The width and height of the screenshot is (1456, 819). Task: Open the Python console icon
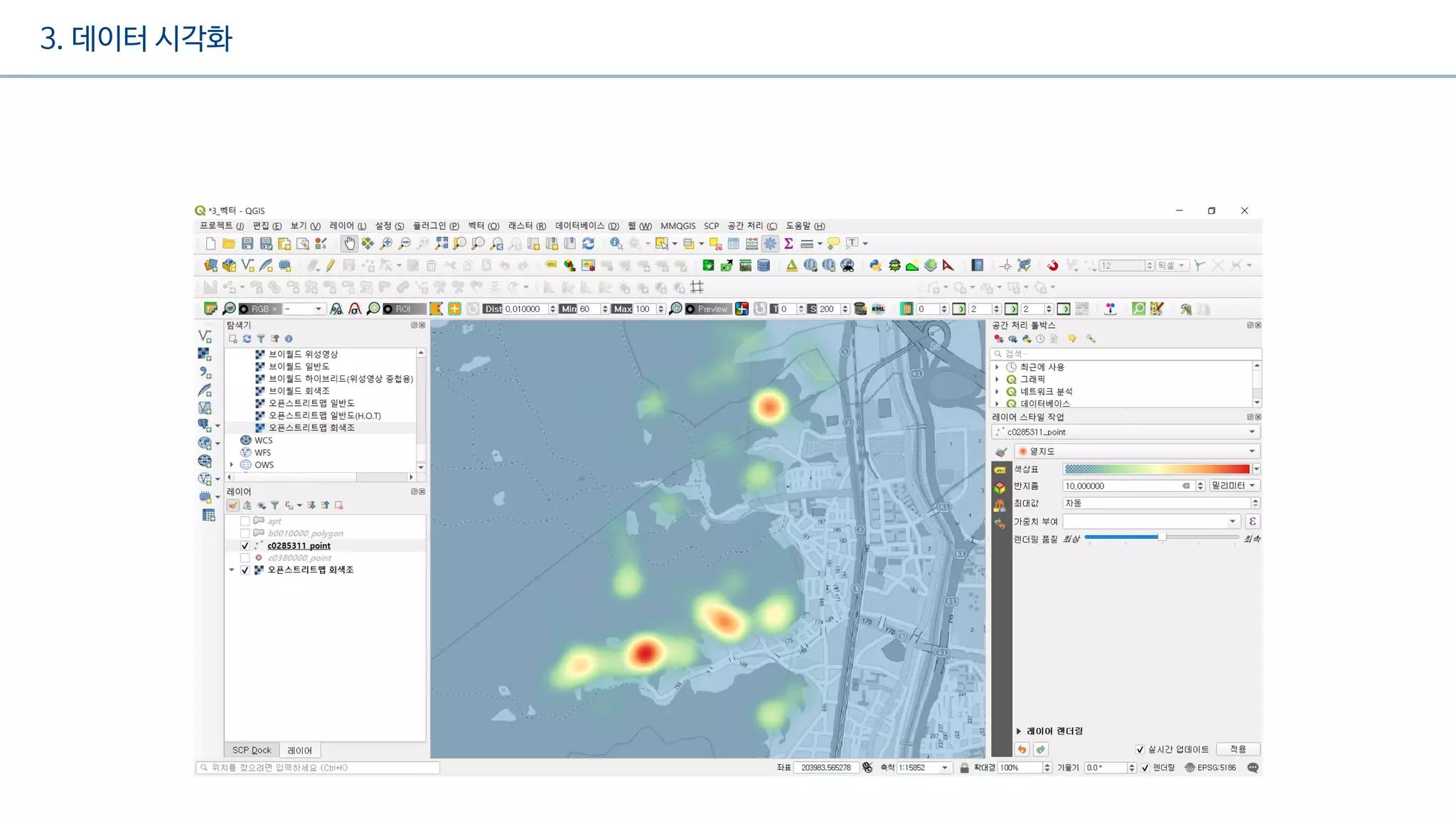(x=875, y=266)
